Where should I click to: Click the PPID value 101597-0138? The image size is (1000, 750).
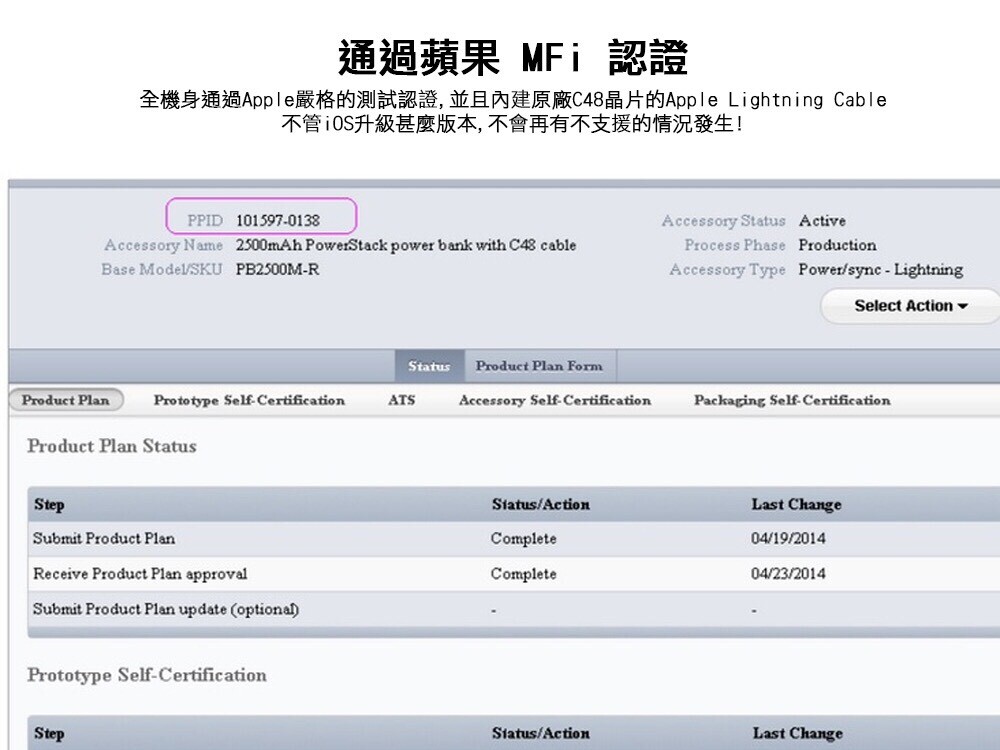[277, 221]
